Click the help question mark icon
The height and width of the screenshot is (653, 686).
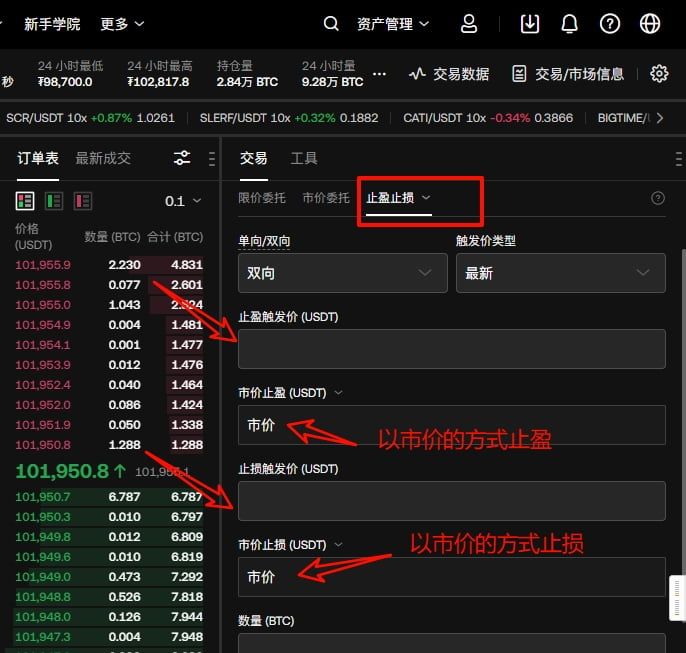click(610, 23)
